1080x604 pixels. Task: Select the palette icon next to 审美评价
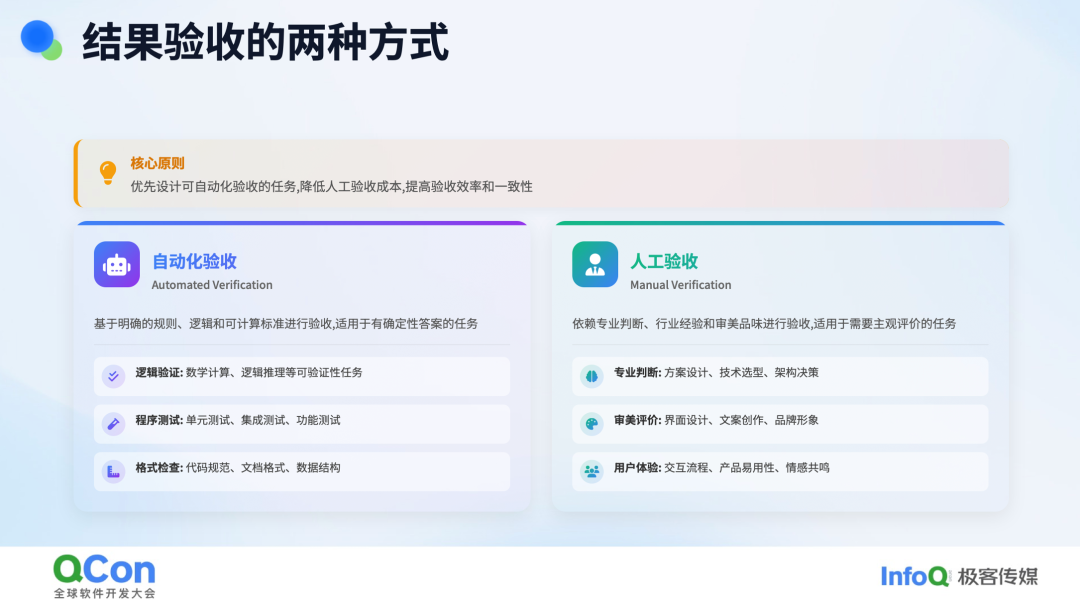click(592, 424)
